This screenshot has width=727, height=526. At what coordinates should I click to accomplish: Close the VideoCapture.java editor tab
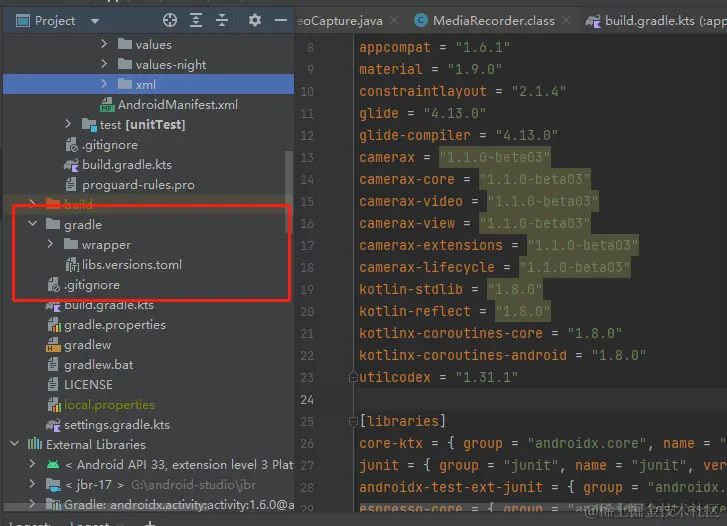click(x=394, y=20)
